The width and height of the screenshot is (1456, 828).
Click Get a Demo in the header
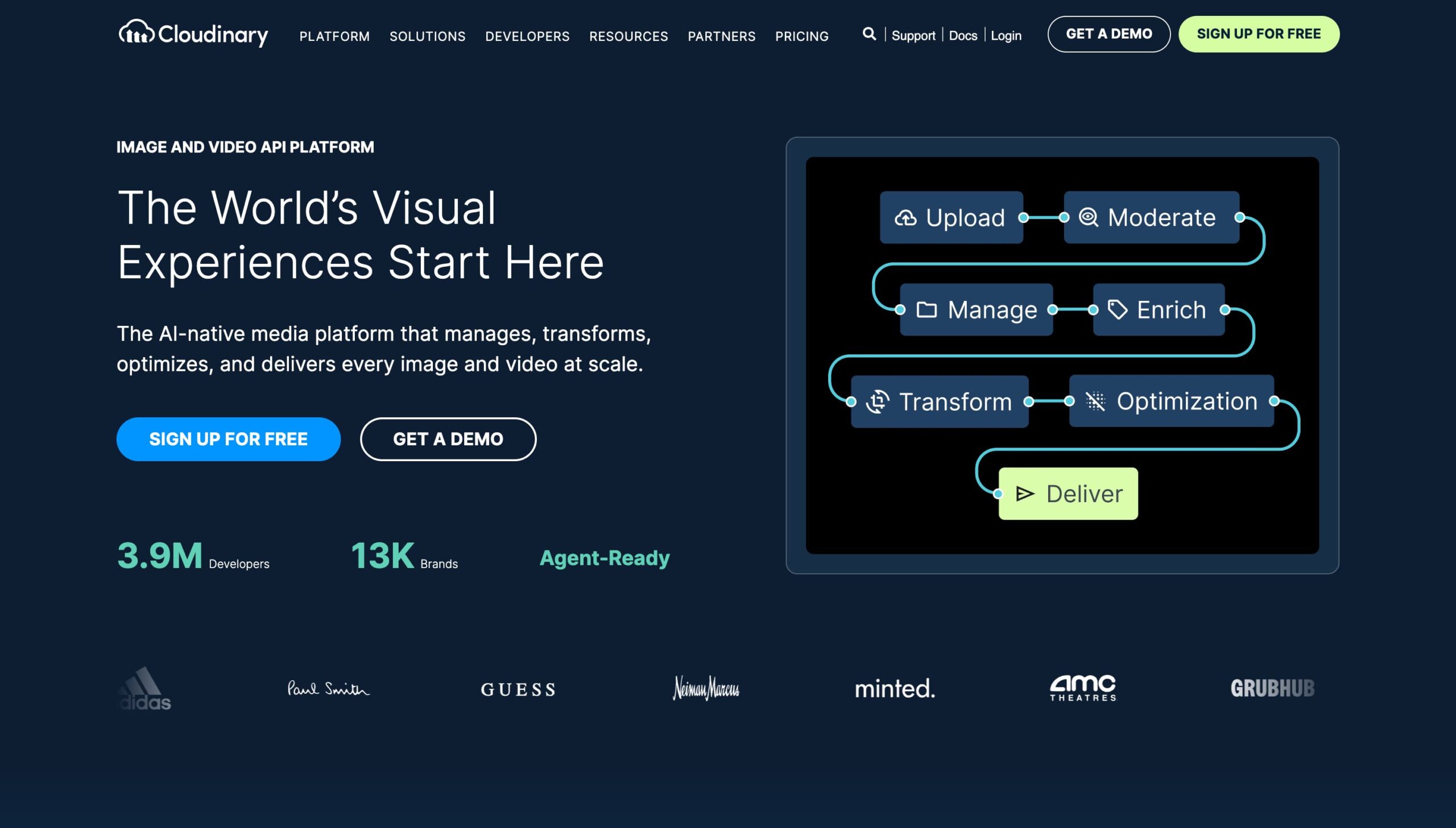[1109, 34]
